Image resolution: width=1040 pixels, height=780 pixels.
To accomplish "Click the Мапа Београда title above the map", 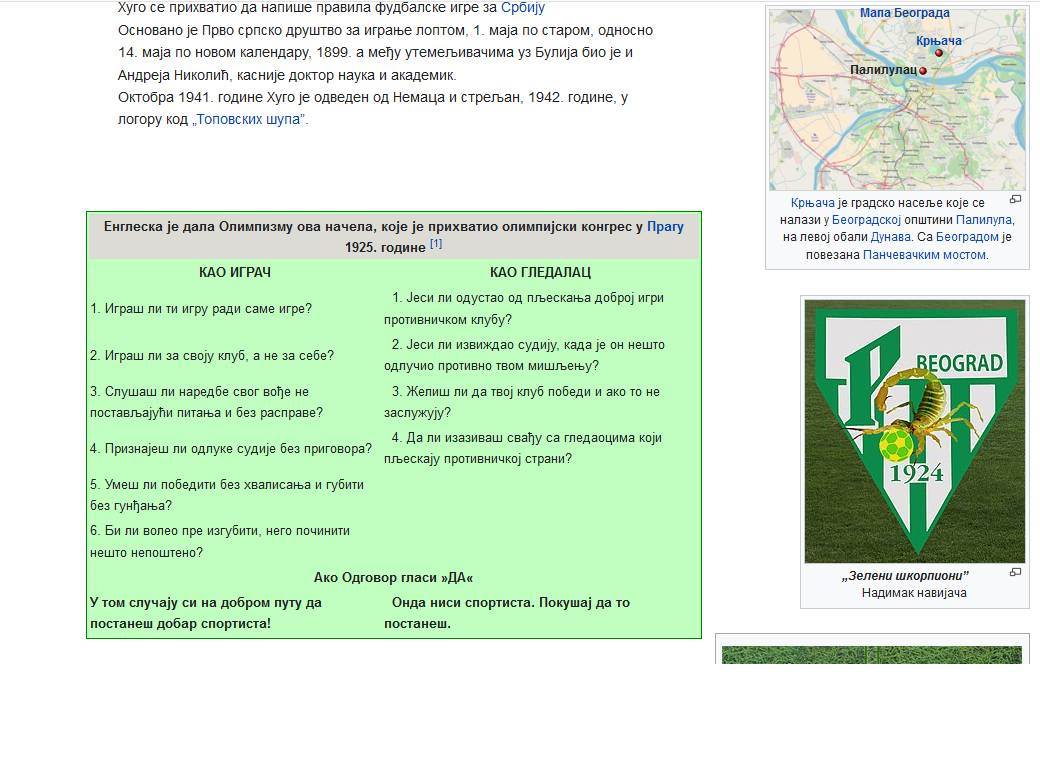I will pyautogui.click(x=904, y=13).
